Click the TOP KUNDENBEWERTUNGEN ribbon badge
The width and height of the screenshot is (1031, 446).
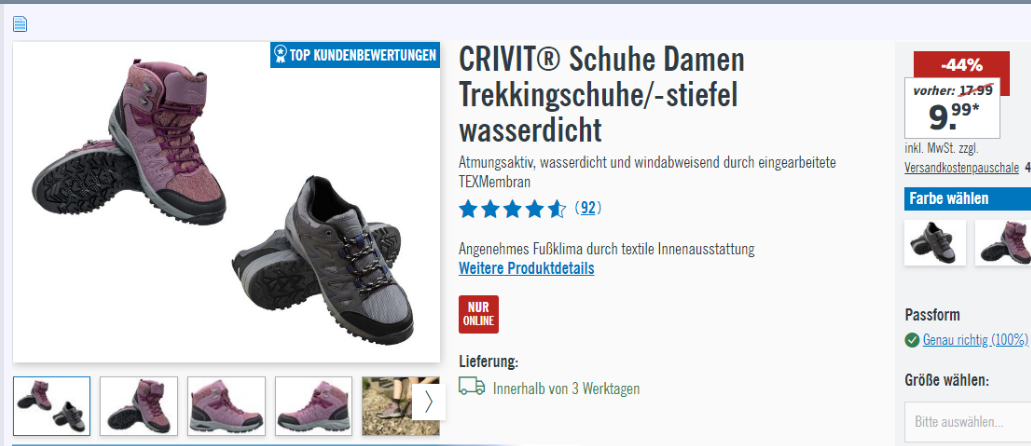pos(355,55)
